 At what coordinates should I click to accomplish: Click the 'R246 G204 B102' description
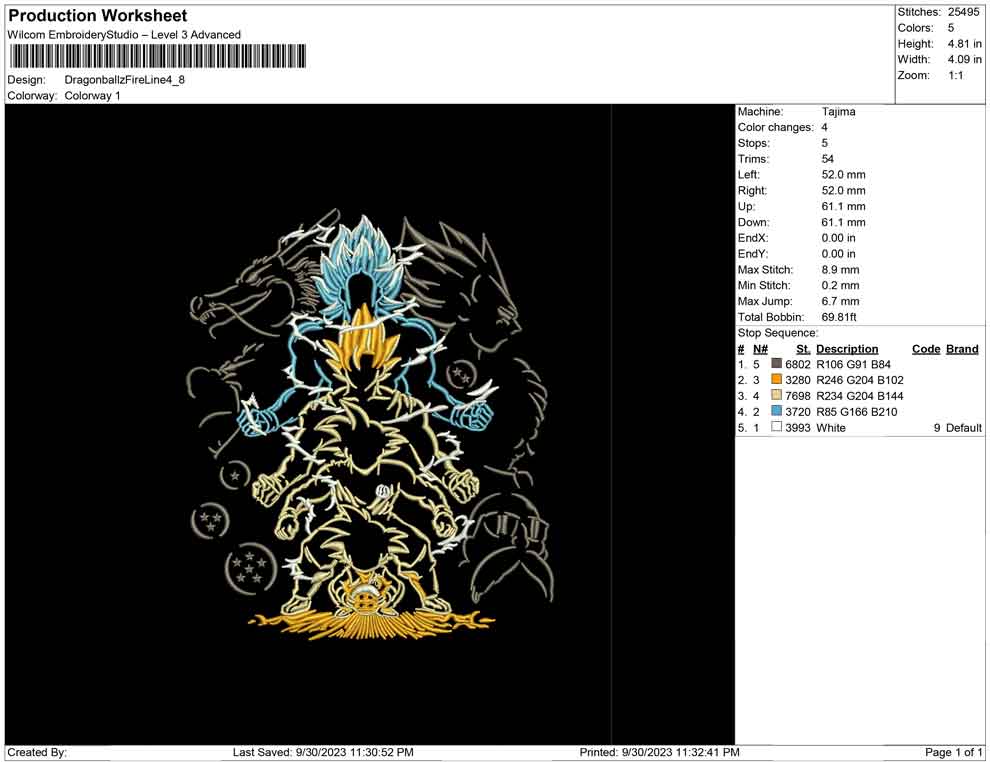(860, 380)
